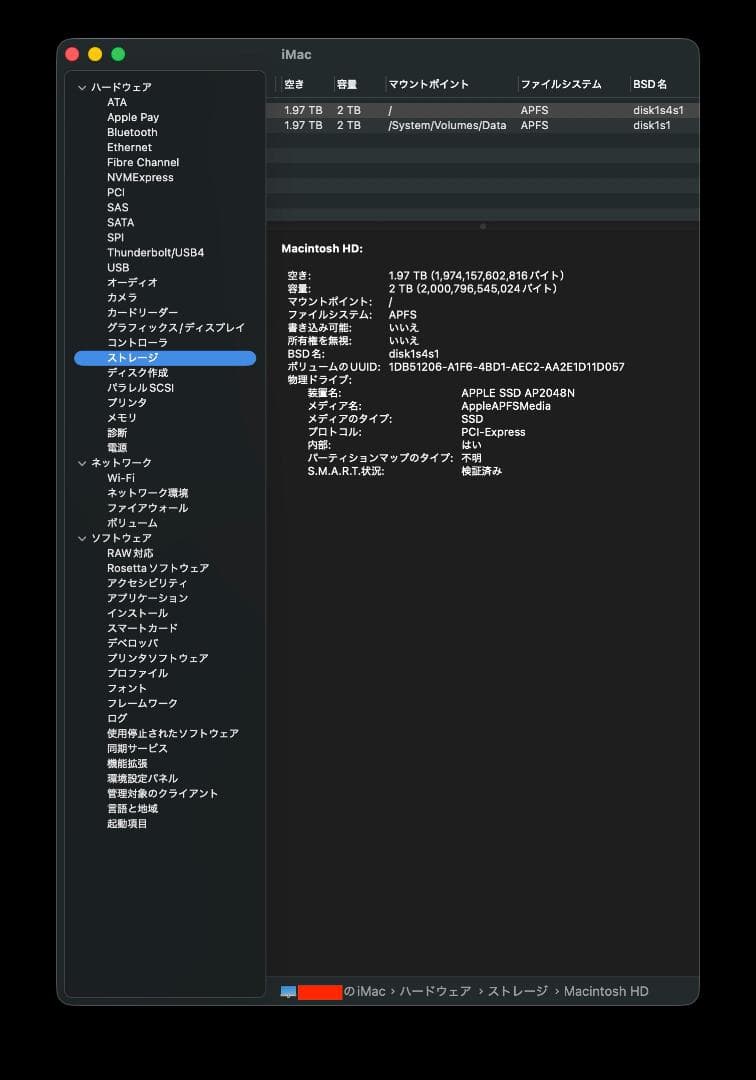The width and height of the screenshot is (756, 1080).
Task: Open オーディオ audio info
Action: pyautogui.click(x=132, y=282)
